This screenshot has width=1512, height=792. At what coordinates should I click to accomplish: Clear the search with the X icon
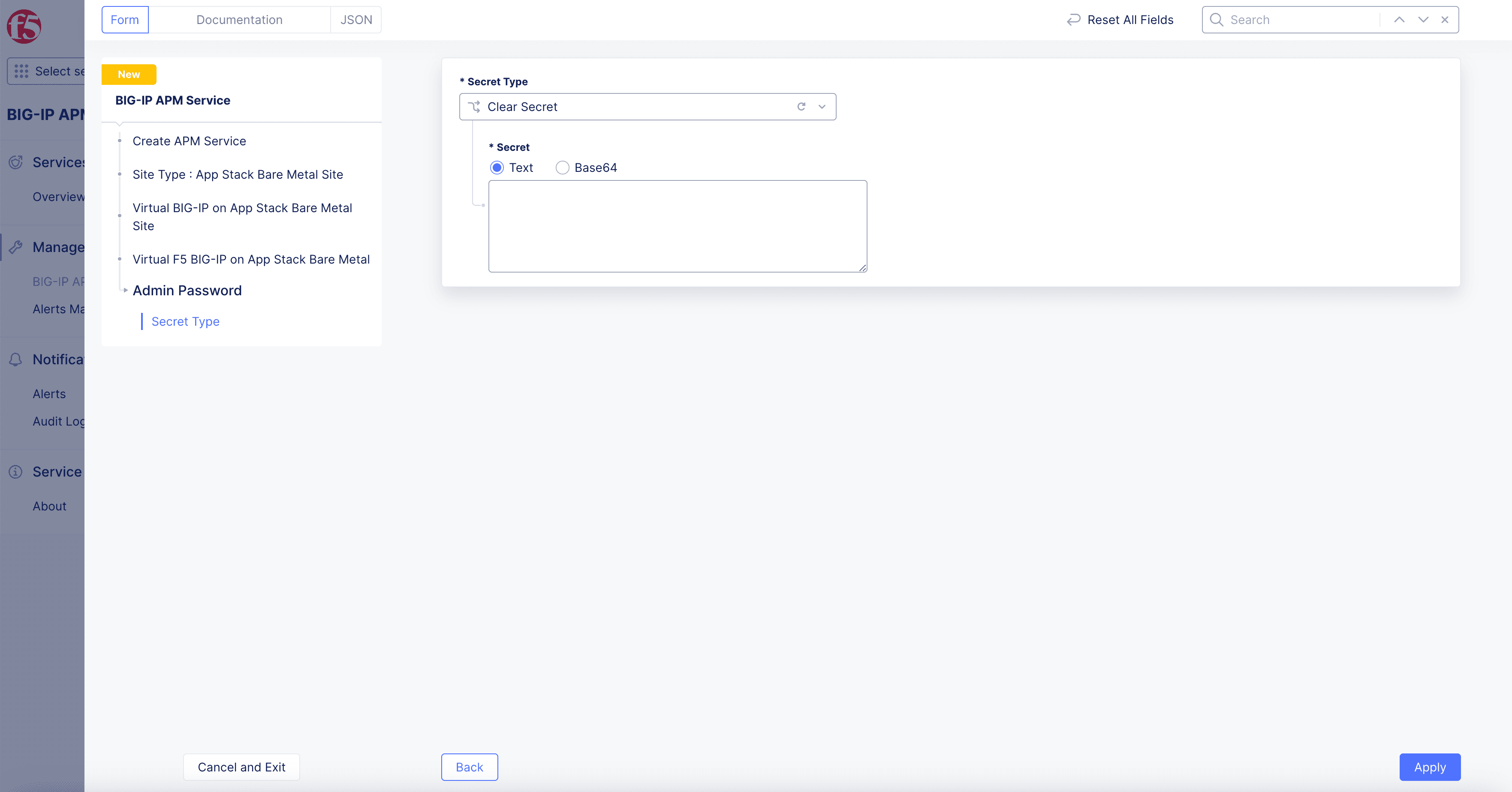coord(1445,20)
